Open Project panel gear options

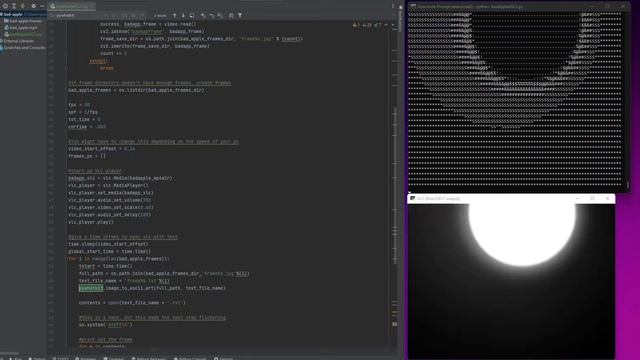pyautogui.click(x=33, y=6)
